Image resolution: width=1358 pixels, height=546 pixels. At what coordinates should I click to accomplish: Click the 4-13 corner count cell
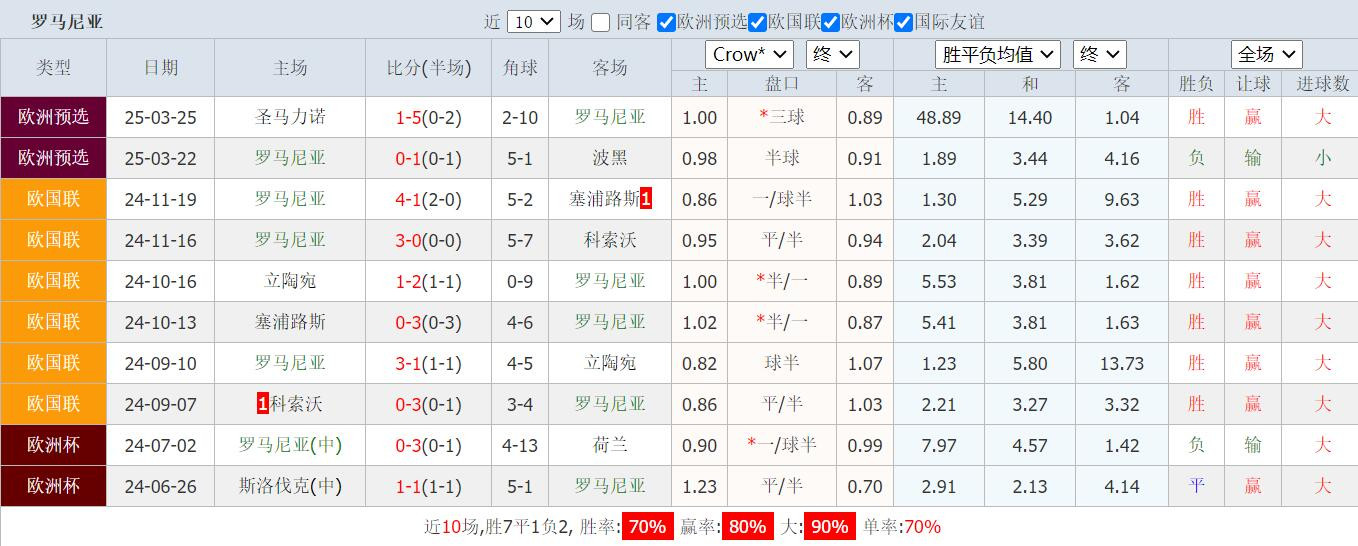click(520, 445)
